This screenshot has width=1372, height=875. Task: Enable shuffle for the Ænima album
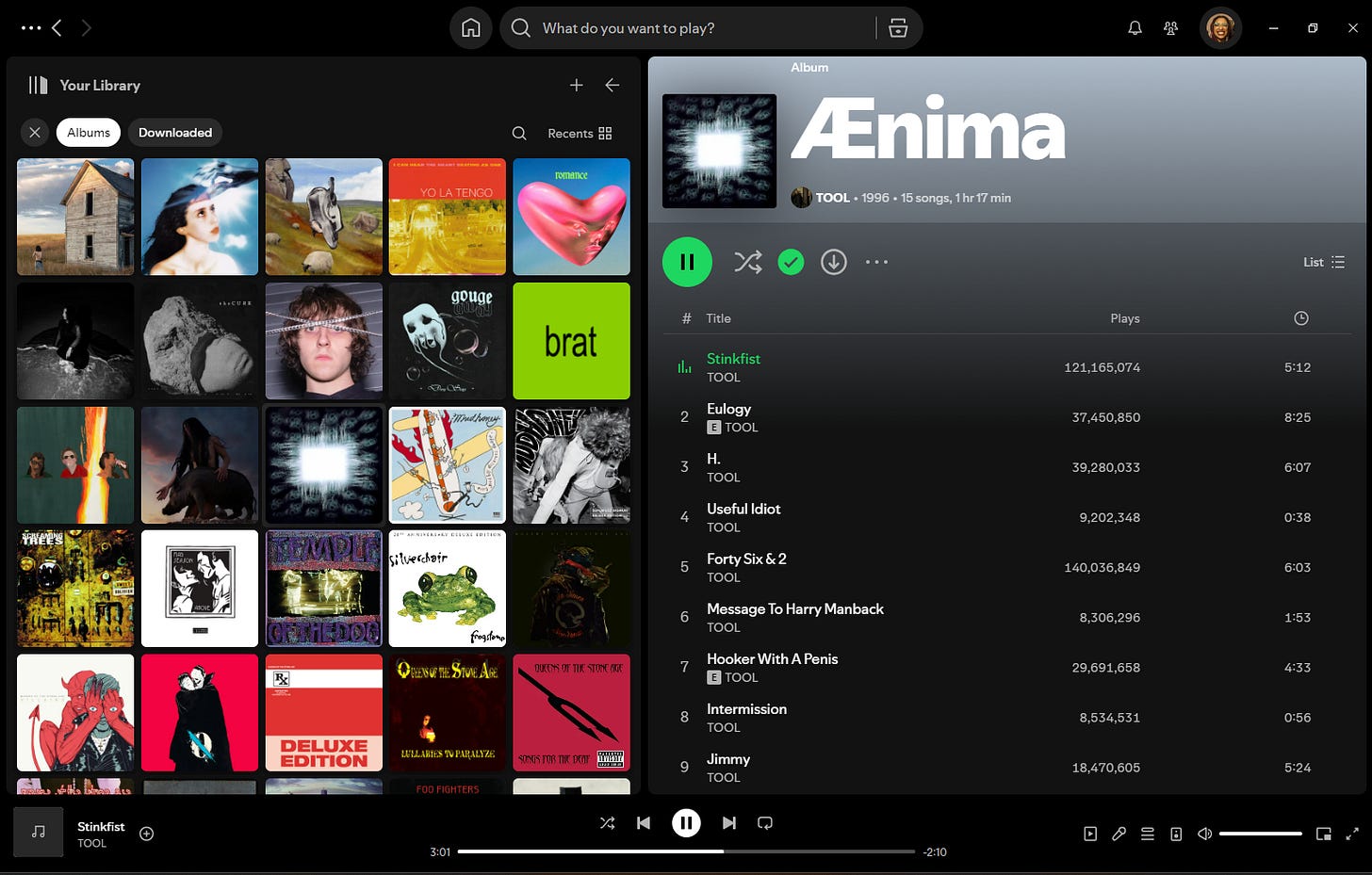tap(748, 262)
